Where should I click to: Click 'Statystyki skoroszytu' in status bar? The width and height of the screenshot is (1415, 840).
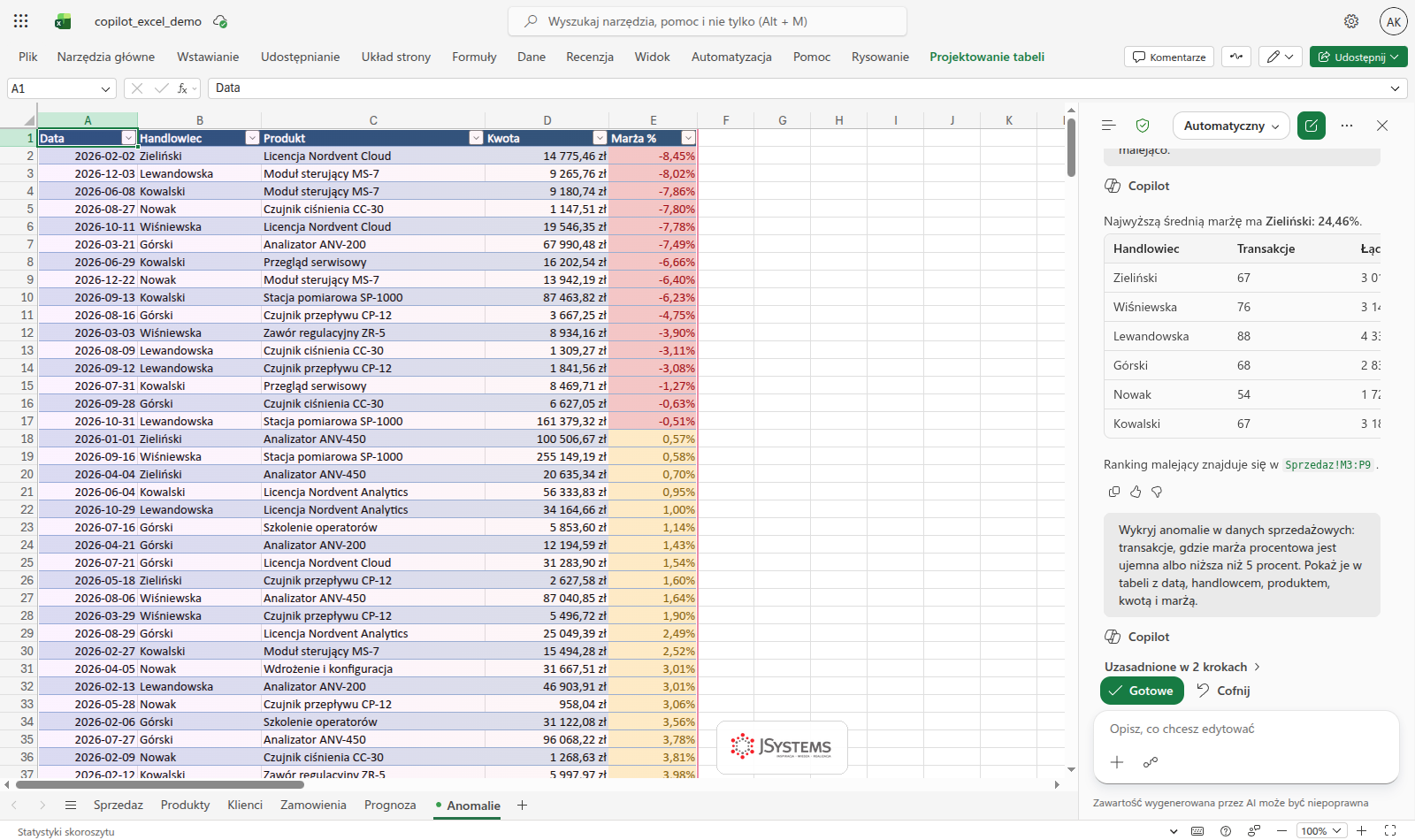coord(66,831)
